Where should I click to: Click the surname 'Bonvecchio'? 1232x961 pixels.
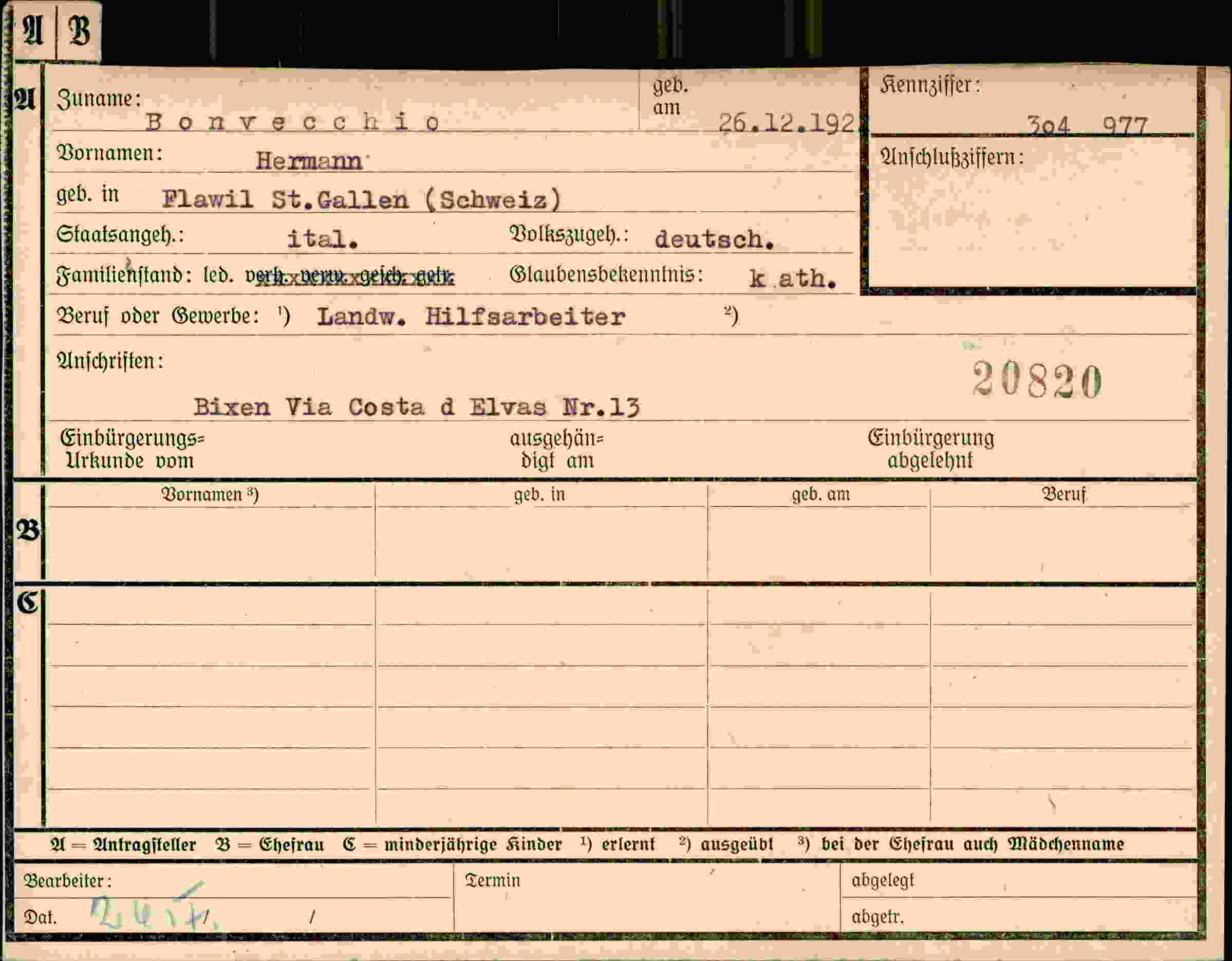click(292, 122)
